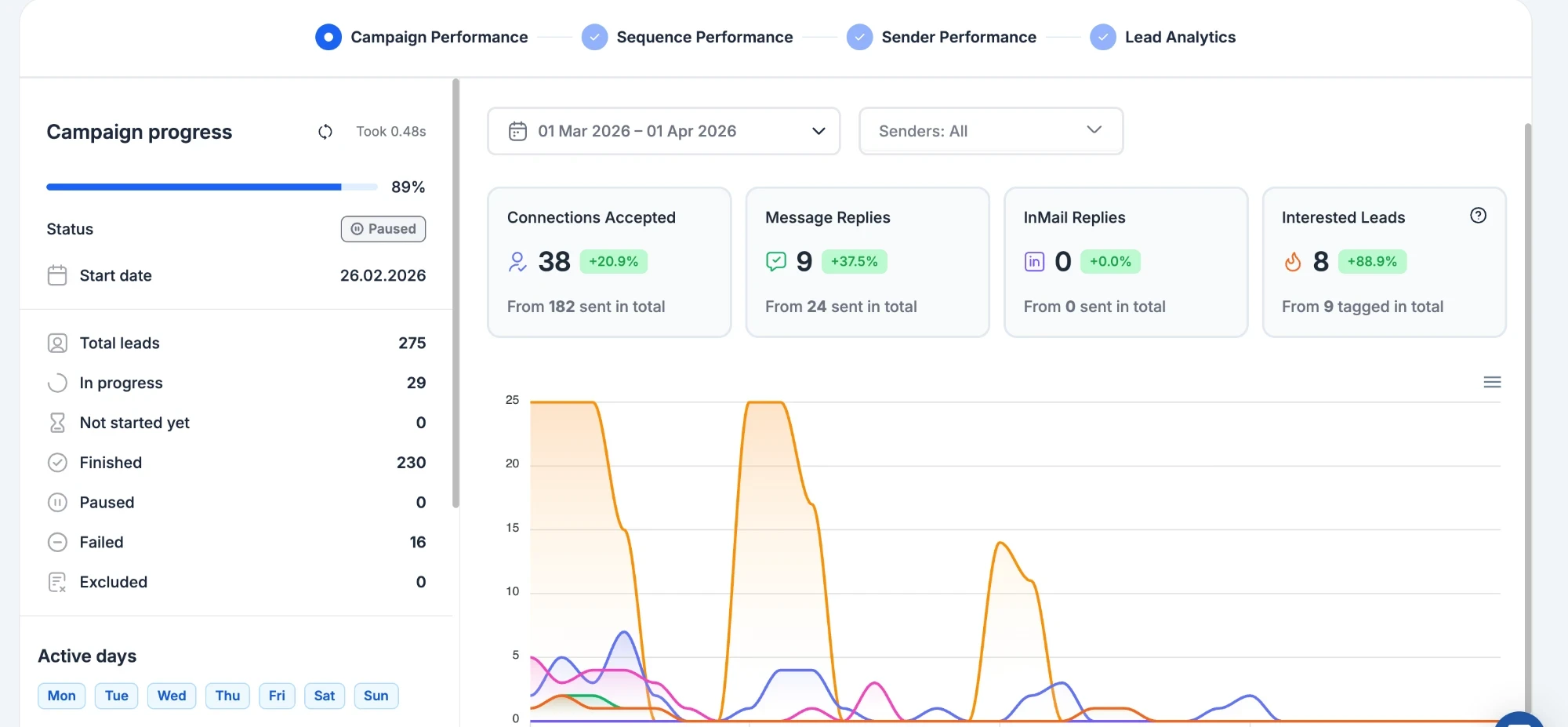Toggle Mon active day
Viewport: 1568px width, 727px height.
(62, 696)
